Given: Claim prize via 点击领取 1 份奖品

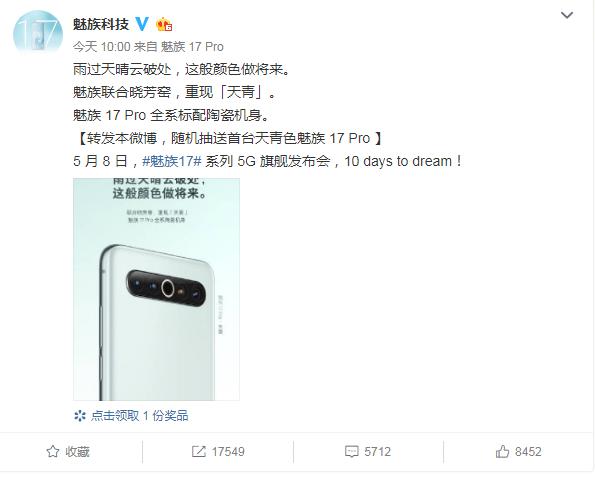Looking at the screenshot, I should point(139,416).
